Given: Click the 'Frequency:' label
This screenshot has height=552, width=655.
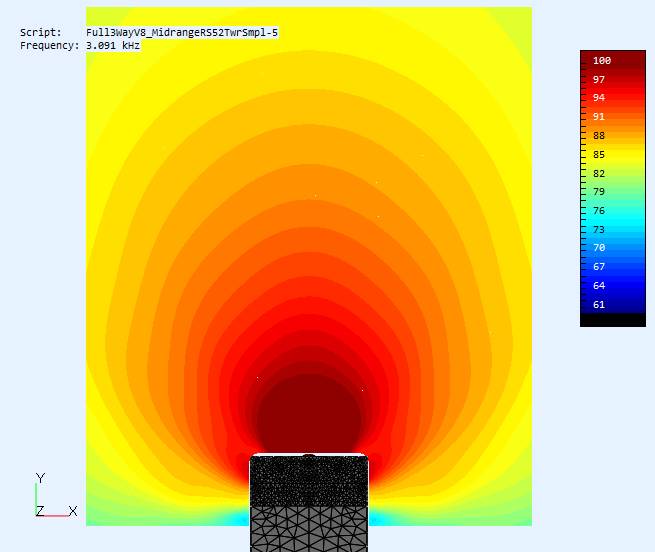Looking at the screenshot, I should coord(49,46).
